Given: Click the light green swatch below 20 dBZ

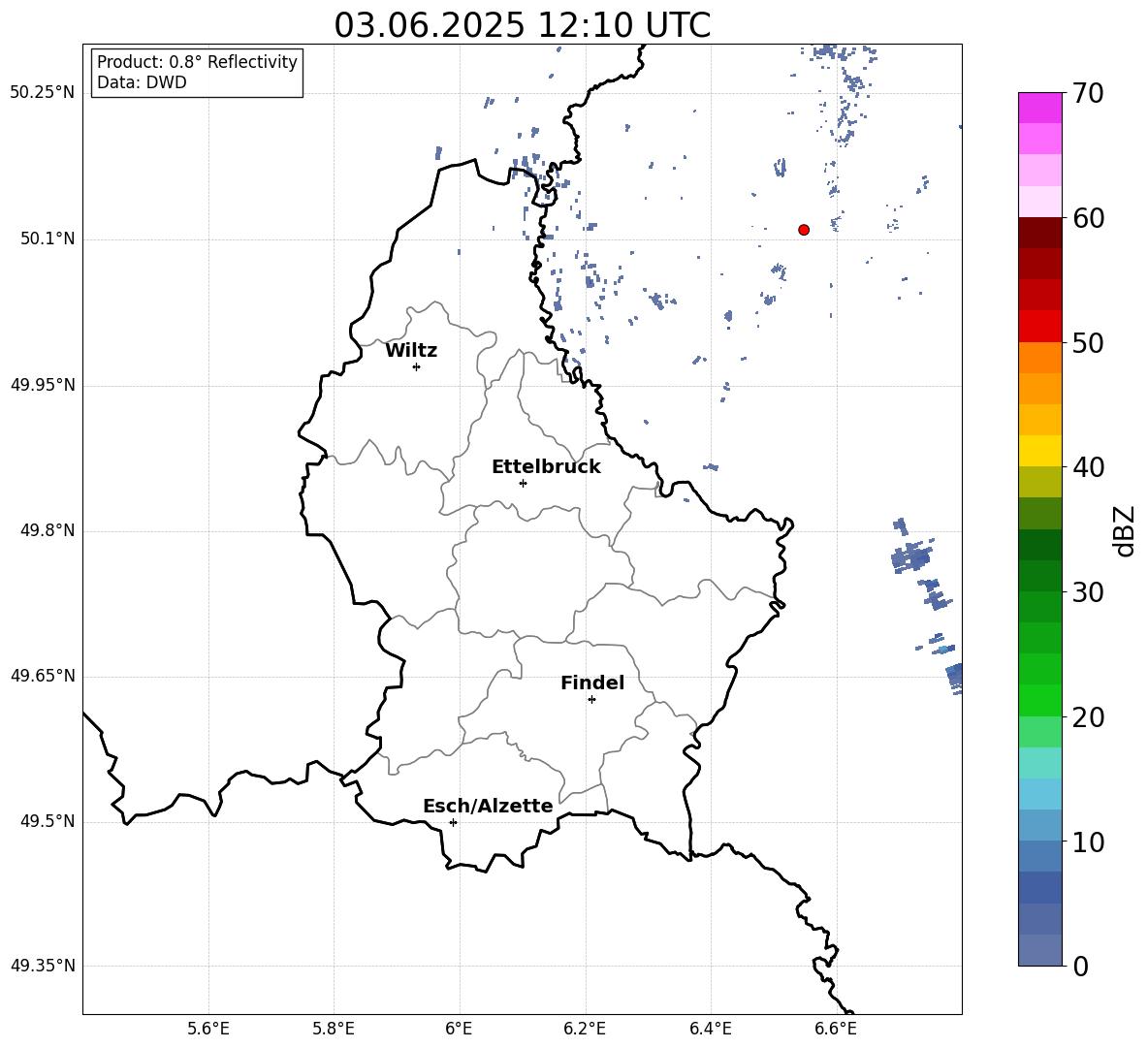Looking at the screenshot, I should tap(1039, 731).
